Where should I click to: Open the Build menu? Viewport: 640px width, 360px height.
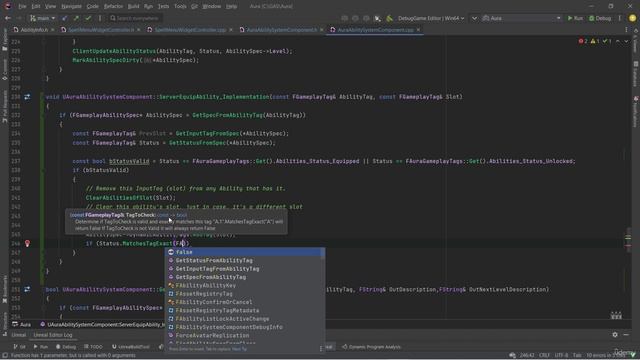133,7
